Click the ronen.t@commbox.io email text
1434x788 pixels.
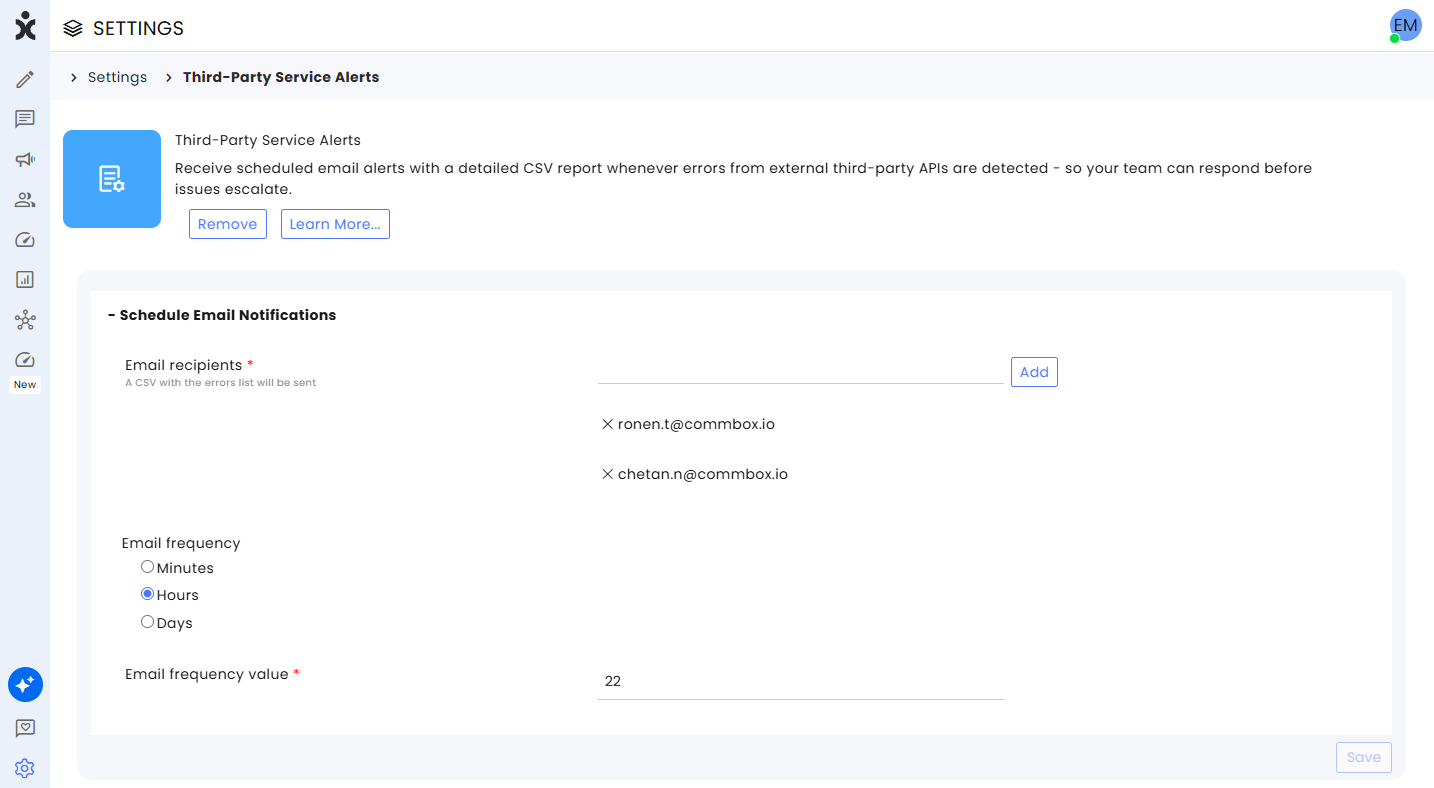pyautogui.click(x=696, y=424)
